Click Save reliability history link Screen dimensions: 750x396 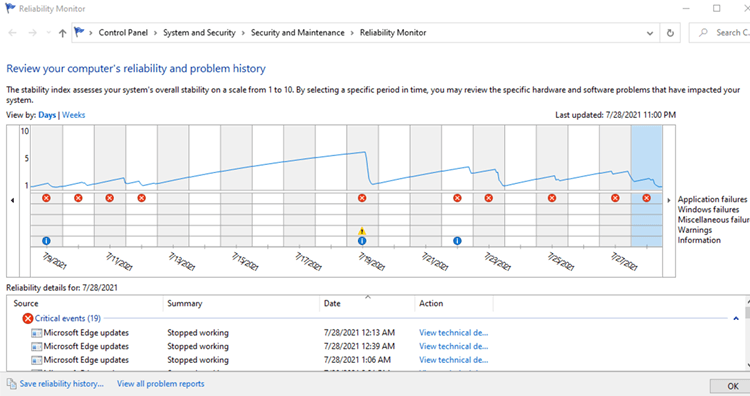[61, 384]
